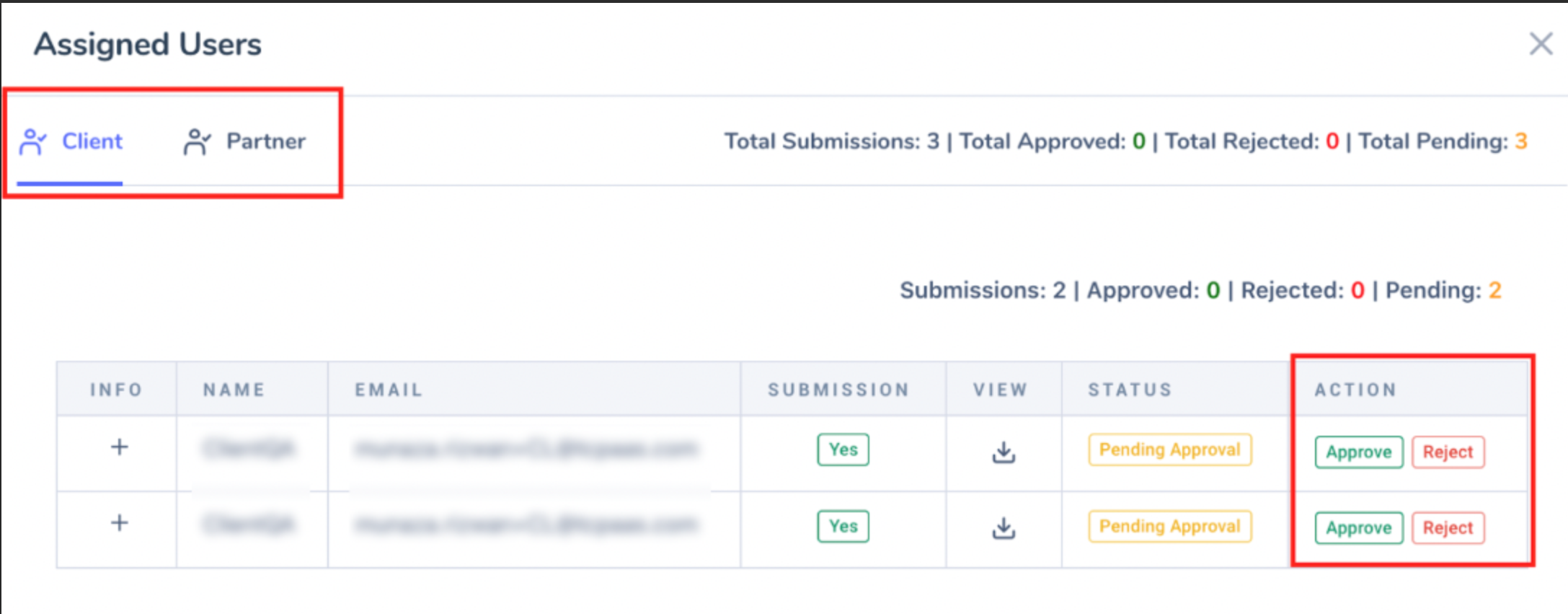
Task: Expand info for the first user row
Action: [x=119, y=447]
